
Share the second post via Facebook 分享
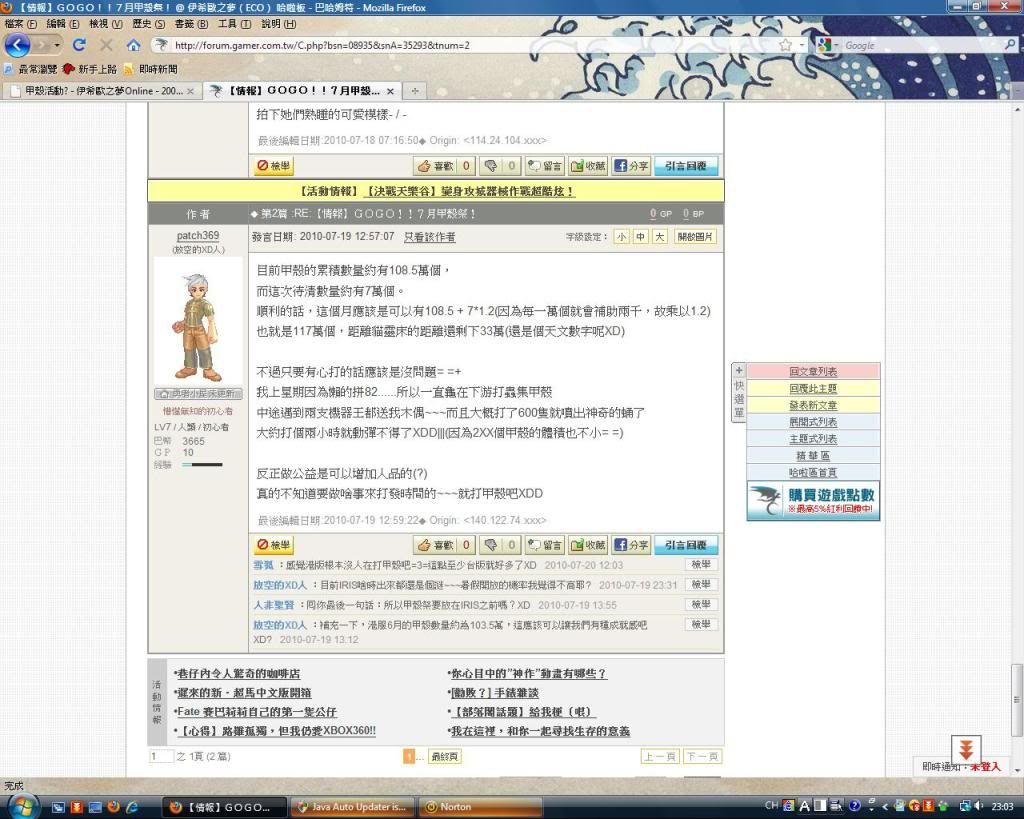pos(631,545)
